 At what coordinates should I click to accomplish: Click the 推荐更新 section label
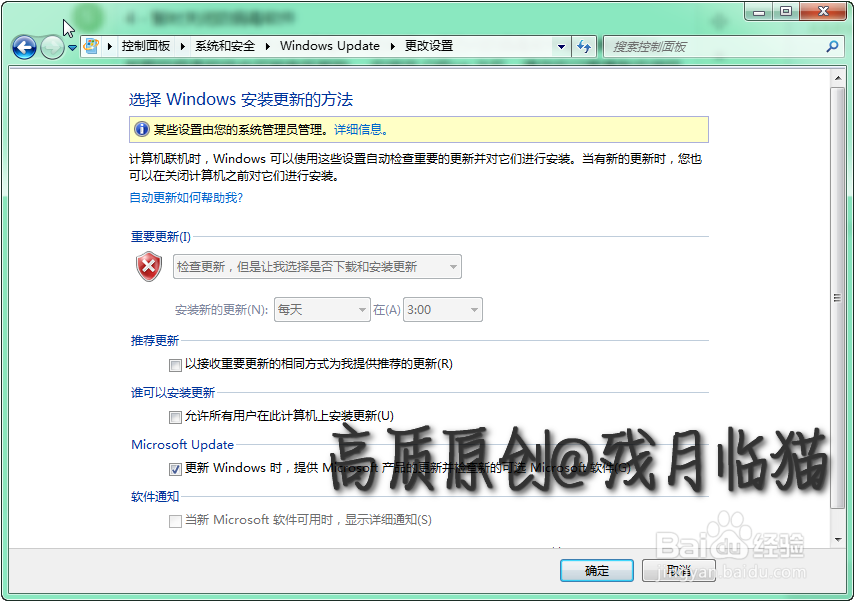[x=155, y=341]
